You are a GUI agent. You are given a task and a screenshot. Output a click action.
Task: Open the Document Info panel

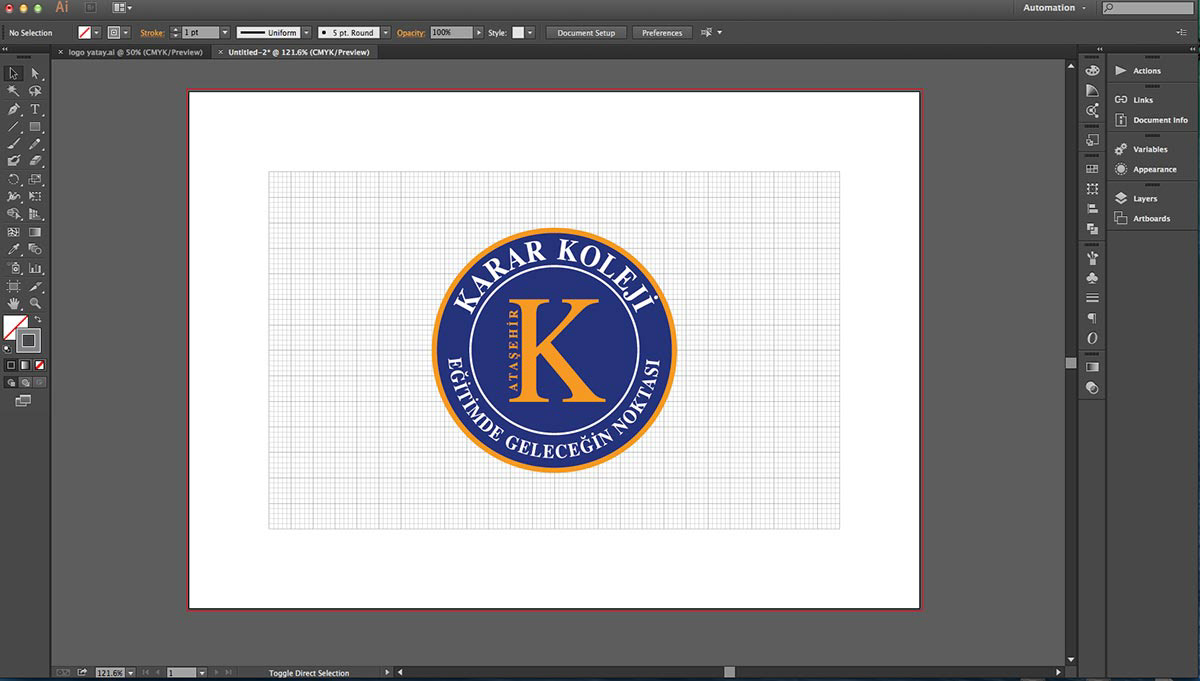coord(1152,120)
